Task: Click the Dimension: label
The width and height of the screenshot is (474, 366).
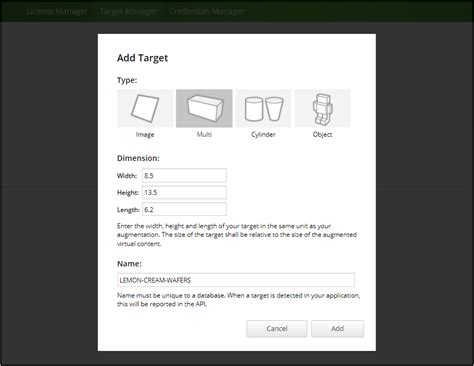Action: [138, 158]
